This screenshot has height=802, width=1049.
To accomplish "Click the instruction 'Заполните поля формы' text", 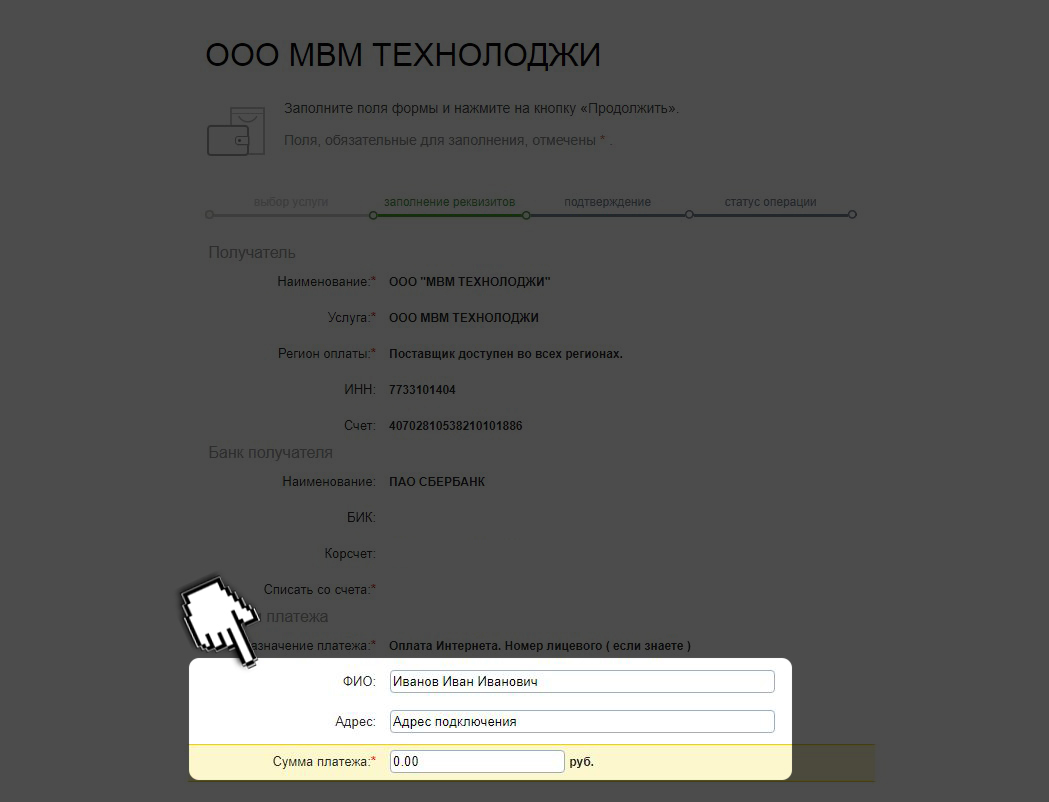I will pos(482,108).
